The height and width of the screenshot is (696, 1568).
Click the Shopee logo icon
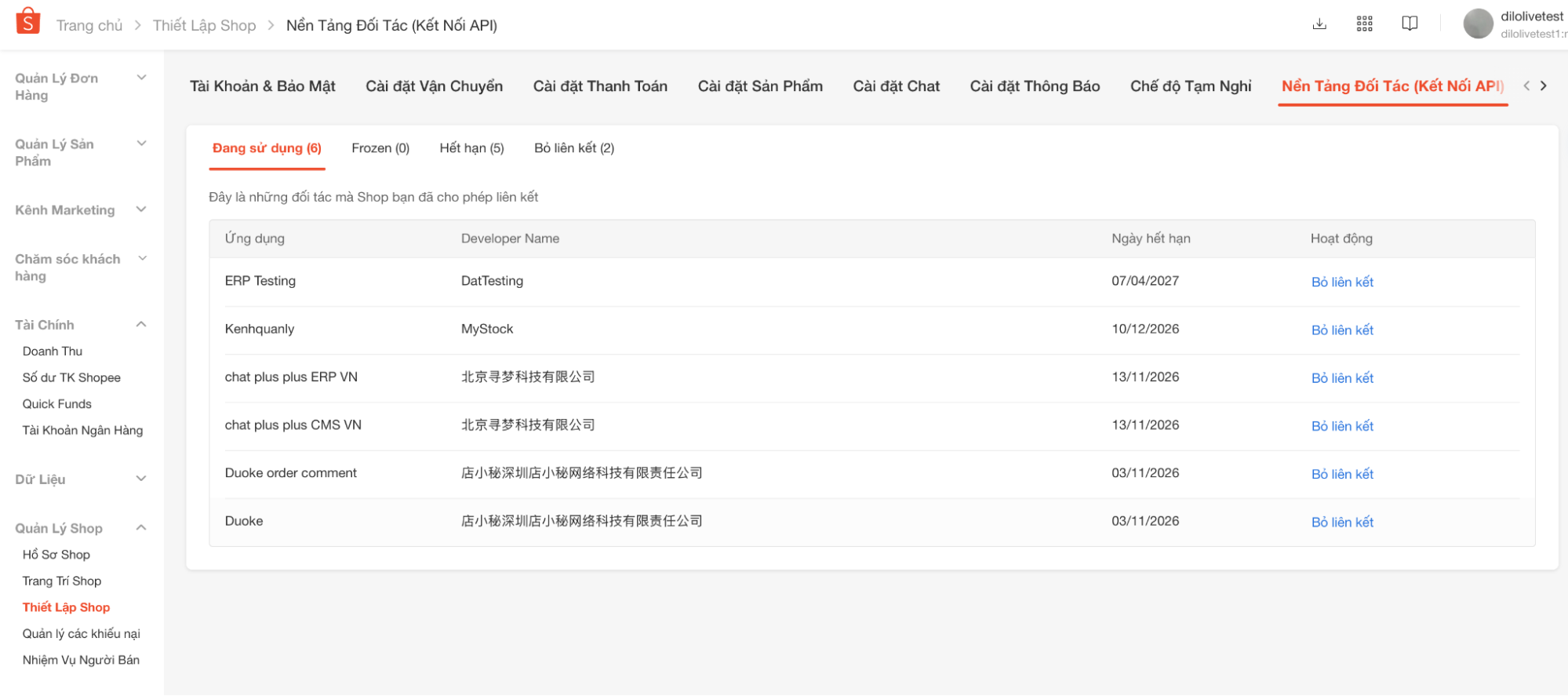pos(28,21)
